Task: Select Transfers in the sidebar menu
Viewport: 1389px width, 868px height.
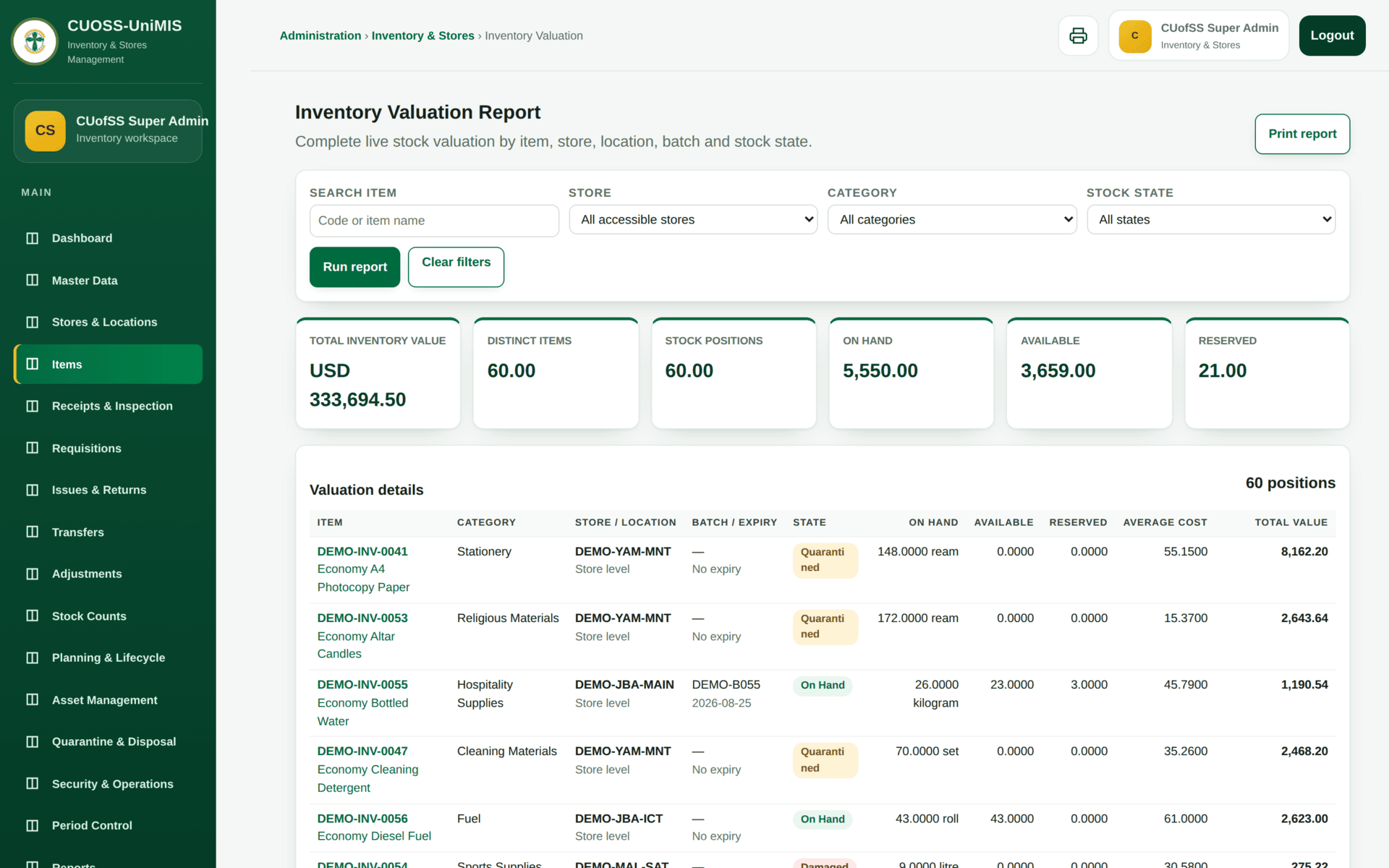Action: (108, 532)
